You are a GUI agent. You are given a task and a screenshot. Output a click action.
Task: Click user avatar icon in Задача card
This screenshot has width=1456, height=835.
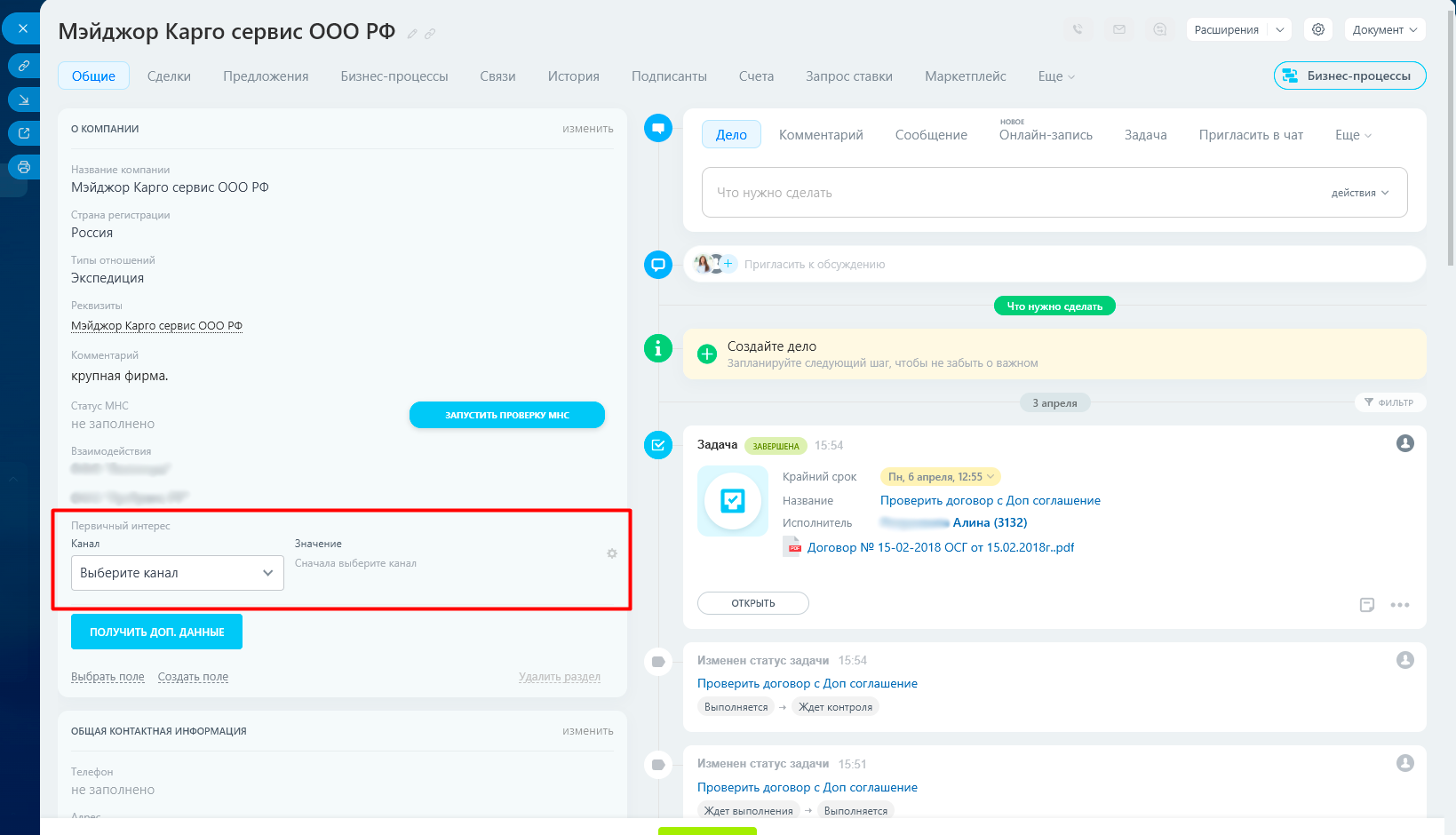click(1405, 443)
